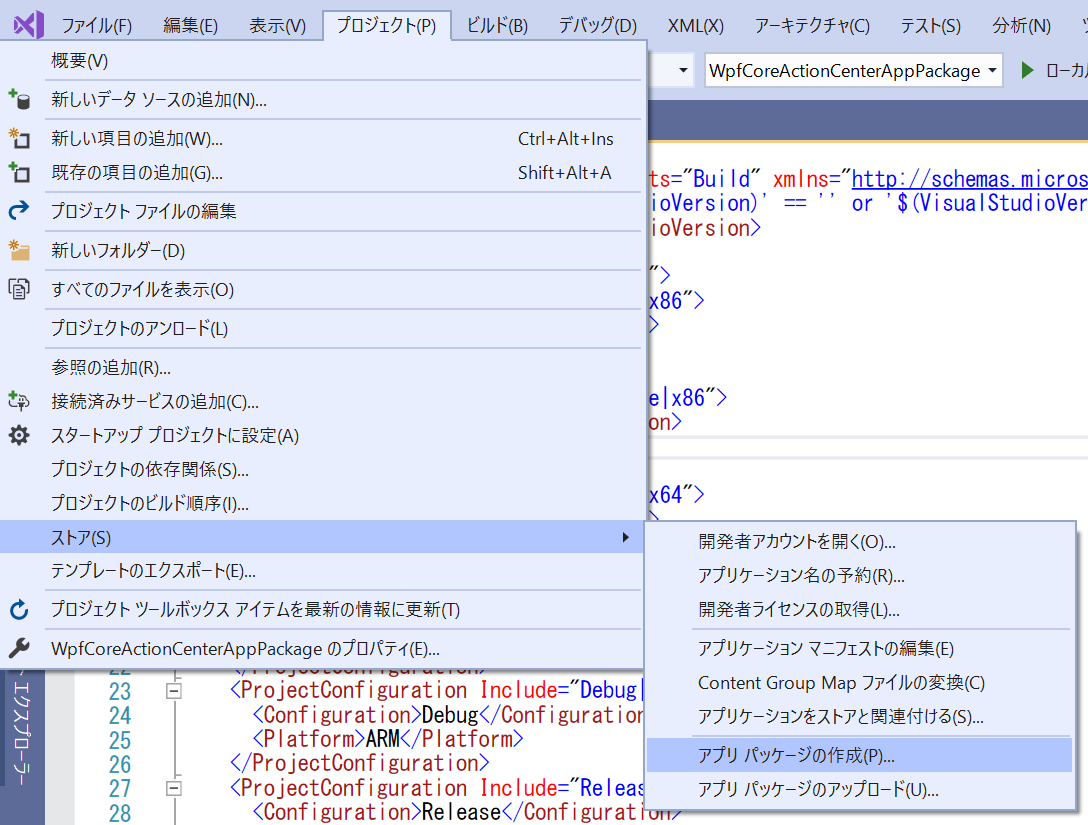Open the ビルド(B) menu

tap(496, 25)
